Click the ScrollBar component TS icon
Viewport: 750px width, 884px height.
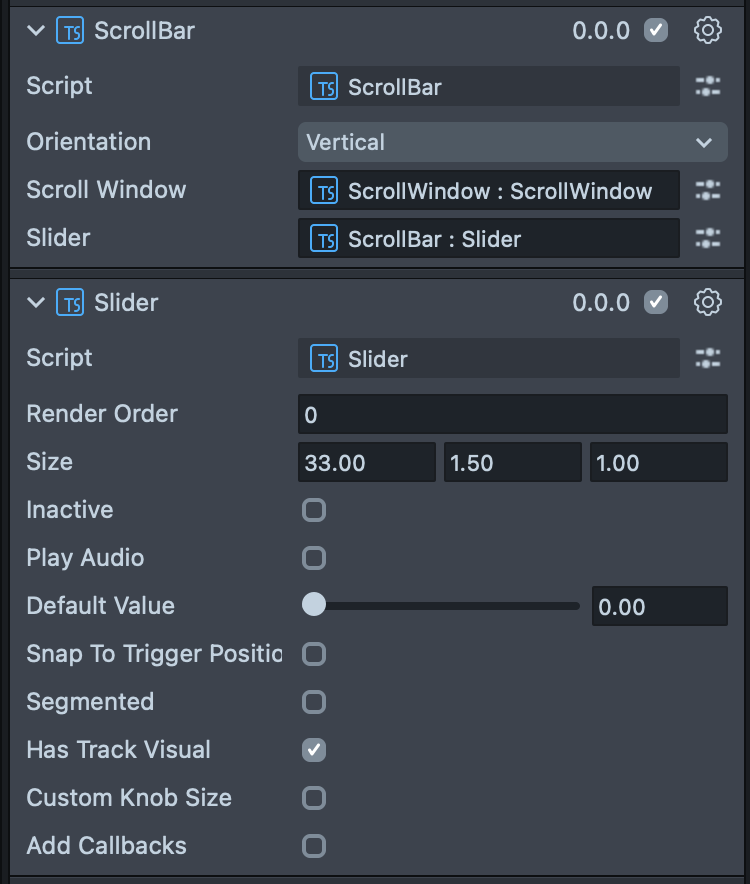click(70, 31)
